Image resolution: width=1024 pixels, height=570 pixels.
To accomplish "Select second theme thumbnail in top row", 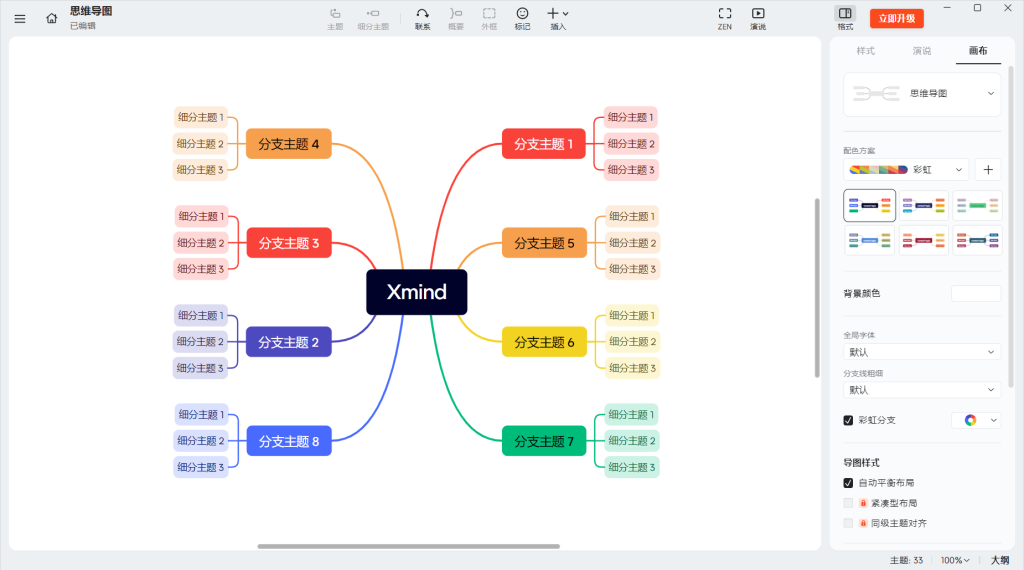I will coord(923,206).
